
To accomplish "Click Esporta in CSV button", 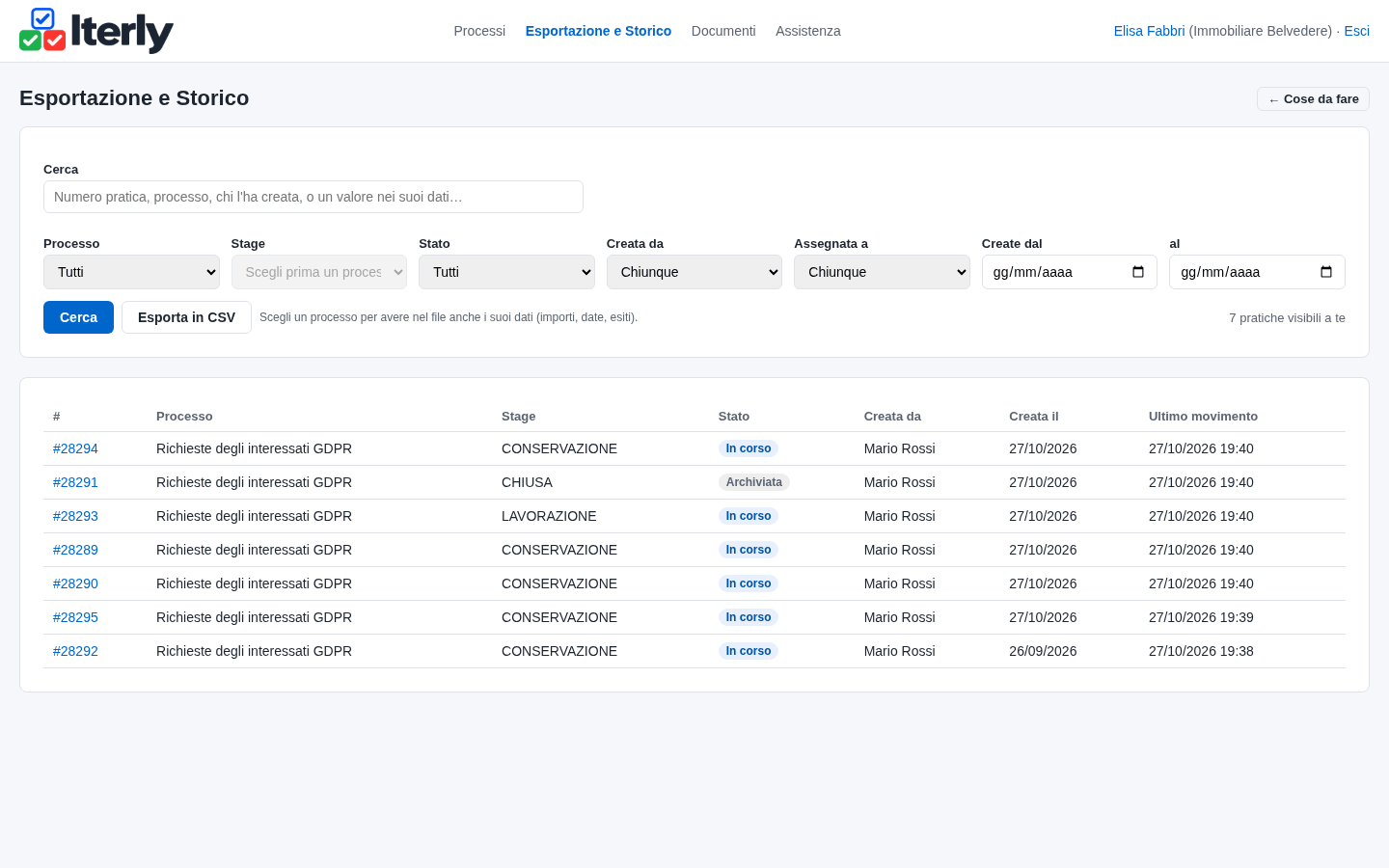I will [x=186, y=317].
